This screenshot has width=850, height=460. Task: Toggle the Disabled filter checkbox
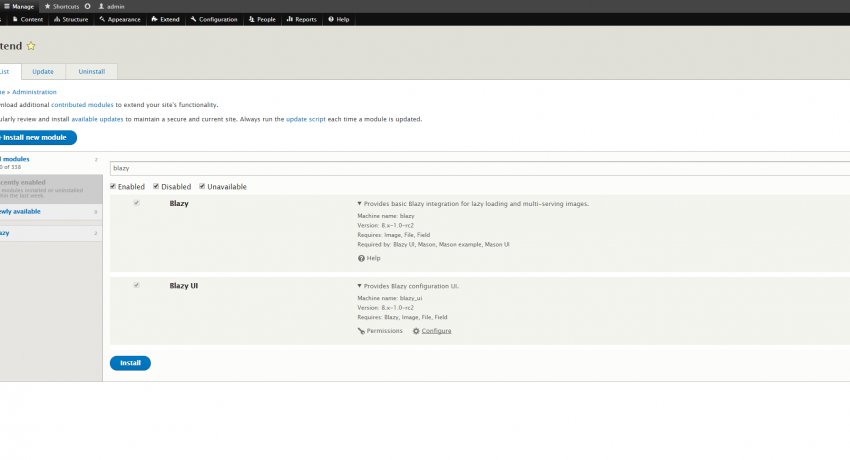pyautogui.click(x=156, y=186)
